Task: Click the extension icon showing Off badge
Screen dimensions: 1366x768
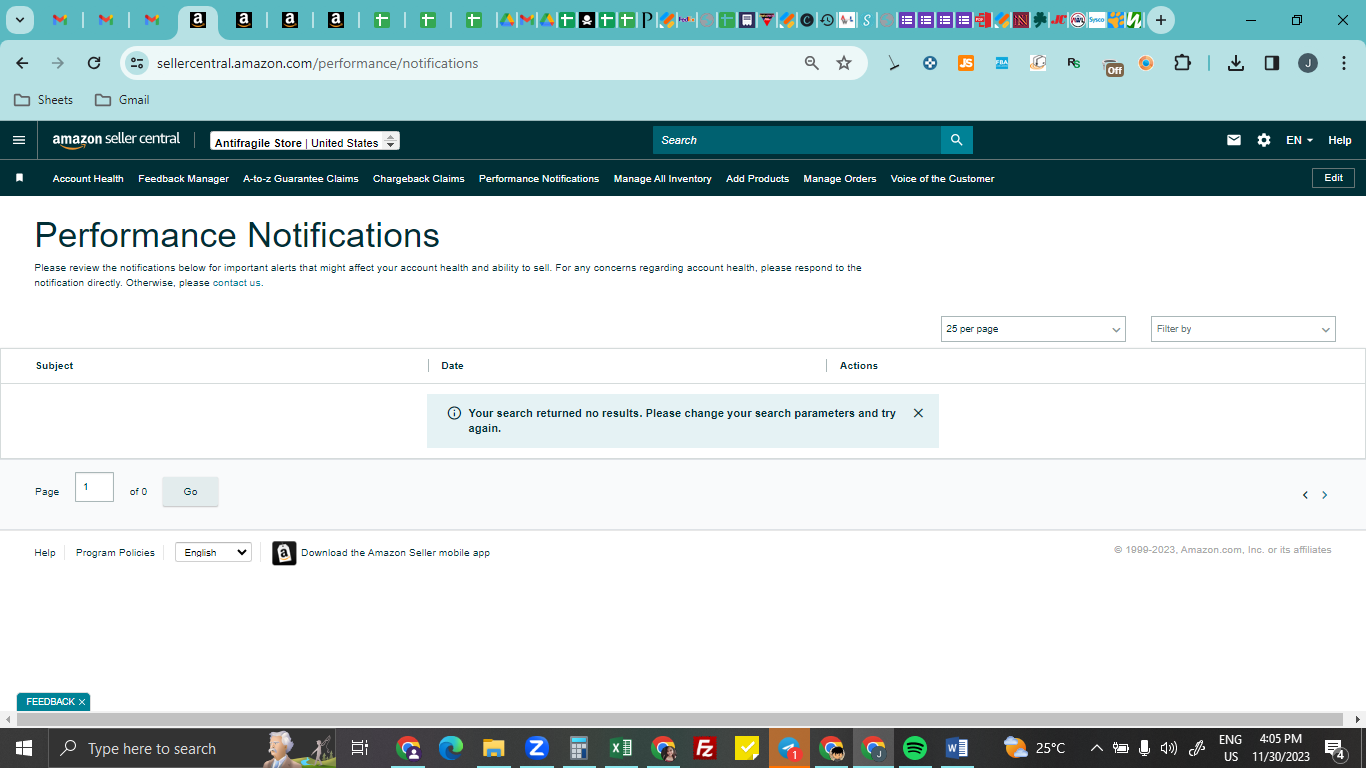Action: point(1113,67)
